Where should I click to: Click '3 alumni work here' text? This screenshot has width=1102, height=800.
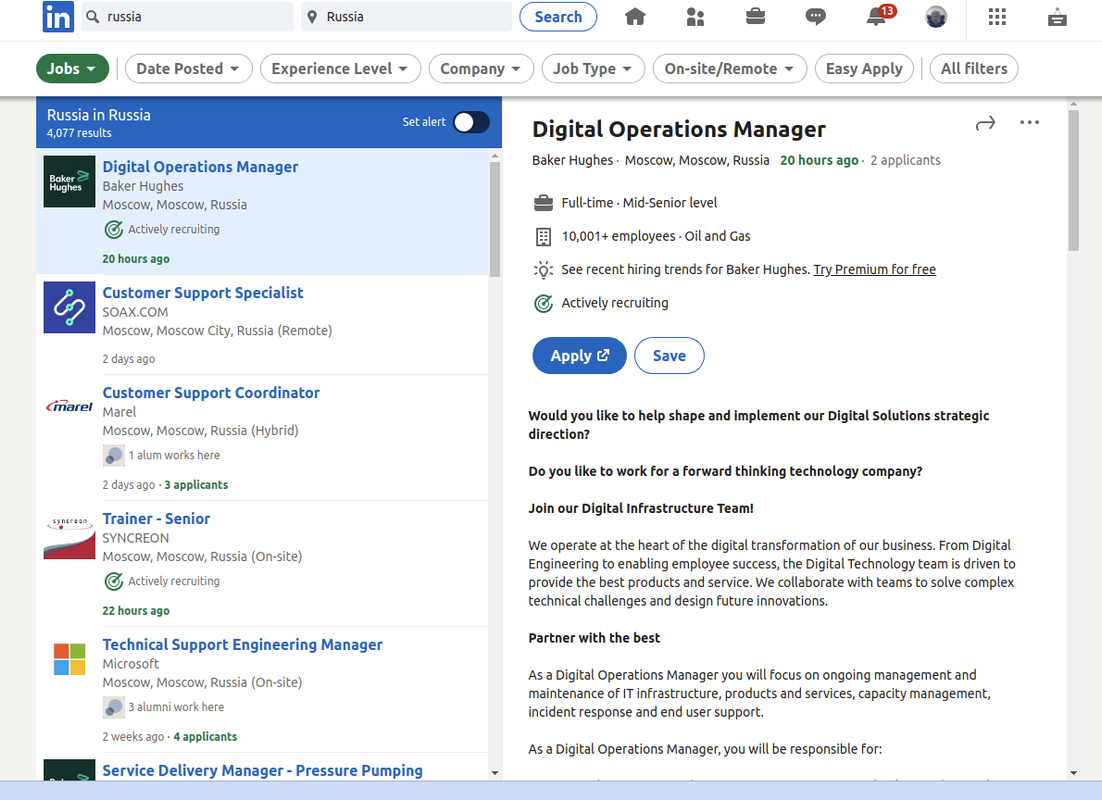(x=176, y=707)
